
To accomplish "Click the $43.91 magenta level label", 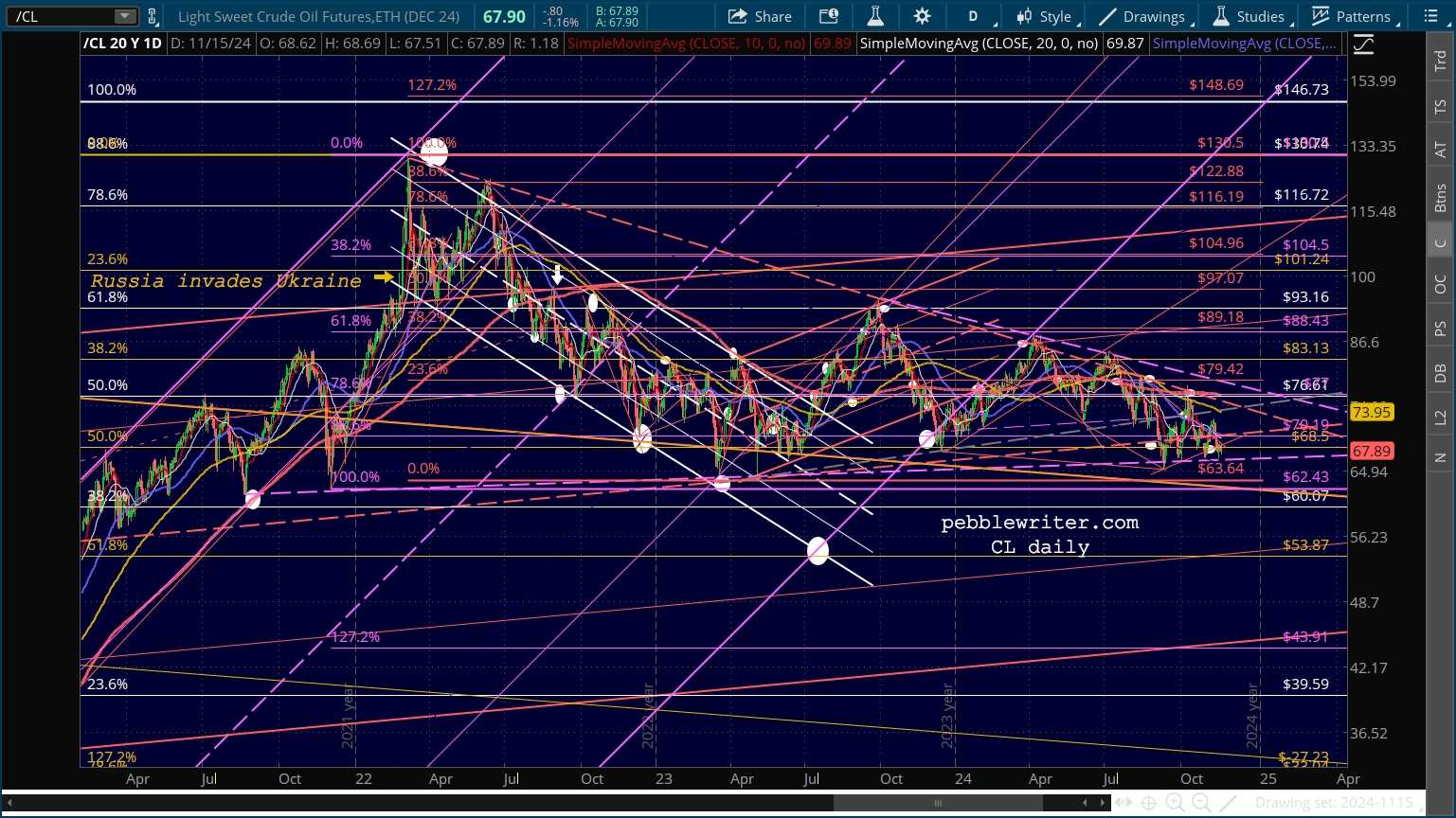I will tap(1305, 637).
